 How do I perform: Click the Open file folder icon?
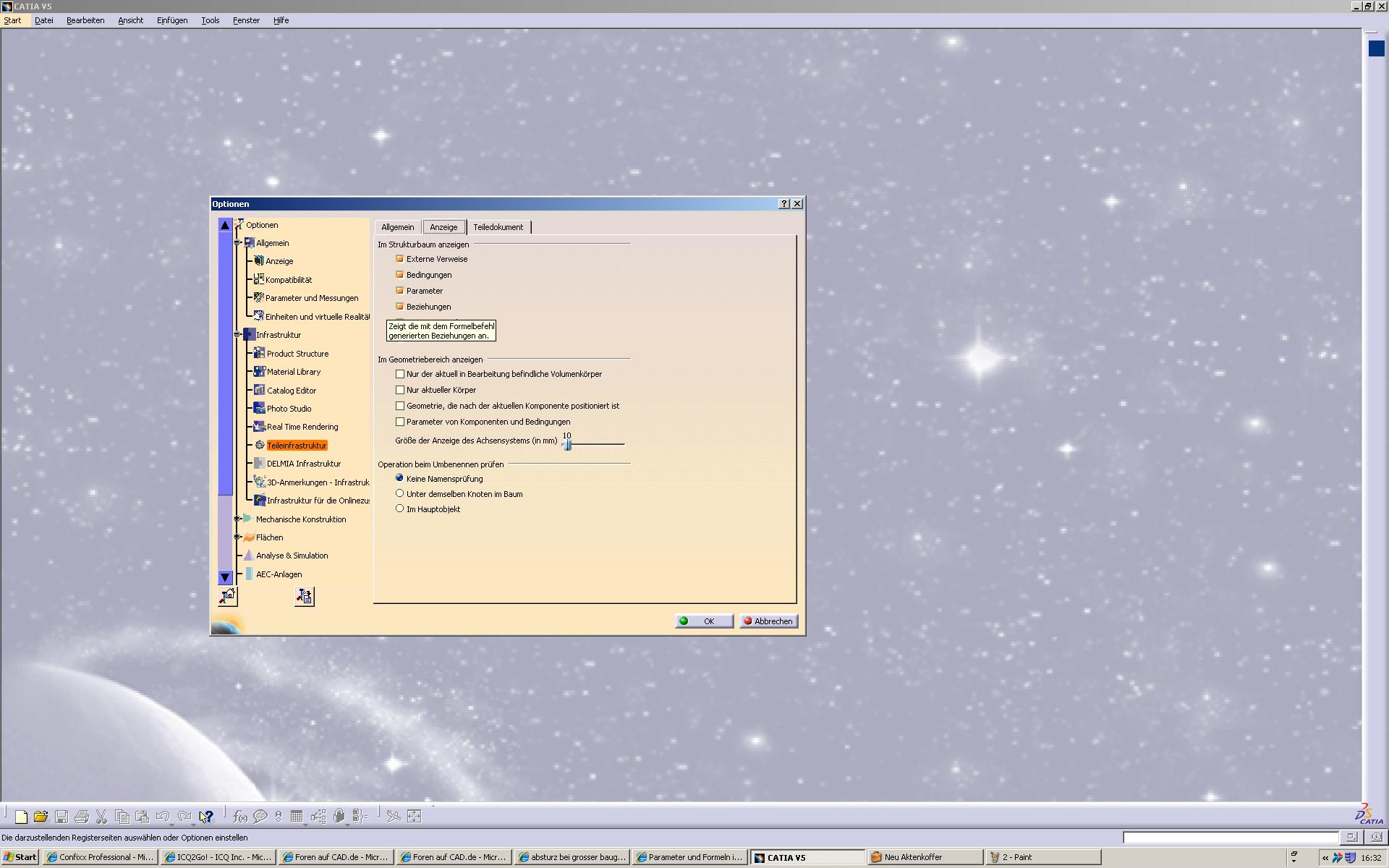pos(41,817)
